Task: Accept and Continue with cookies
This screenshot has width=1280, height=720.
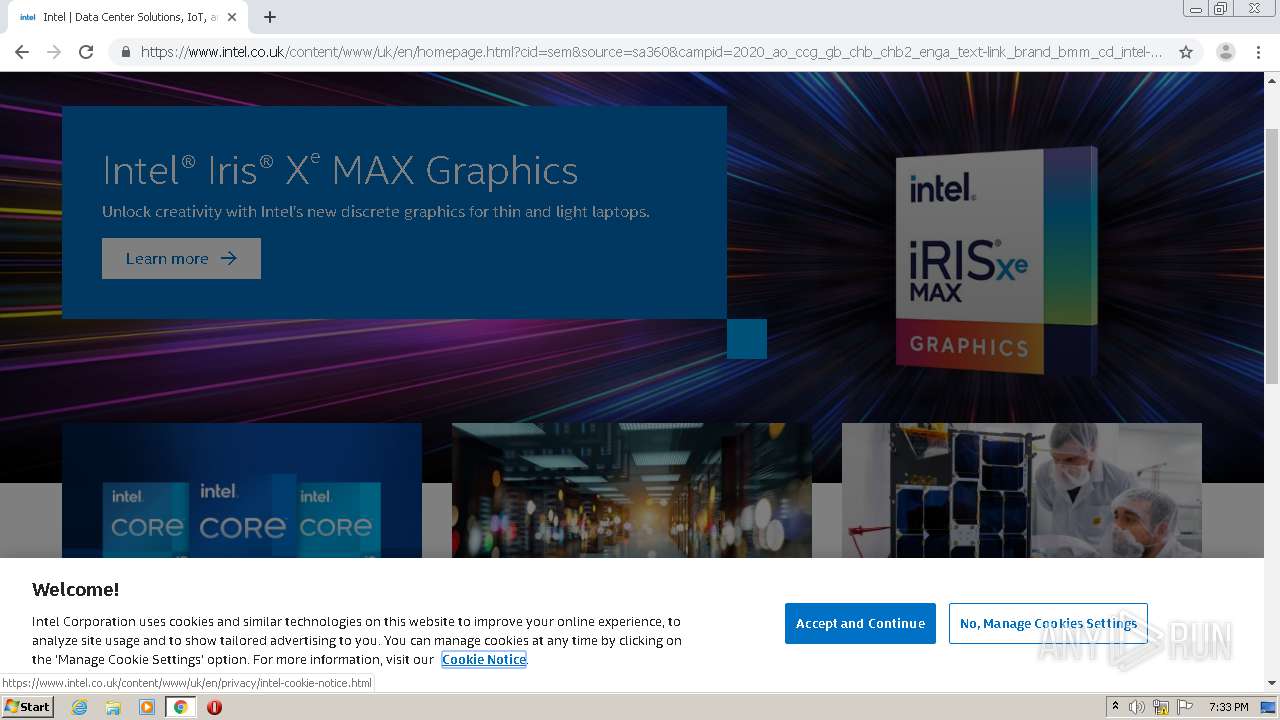Action: point(860,623)
